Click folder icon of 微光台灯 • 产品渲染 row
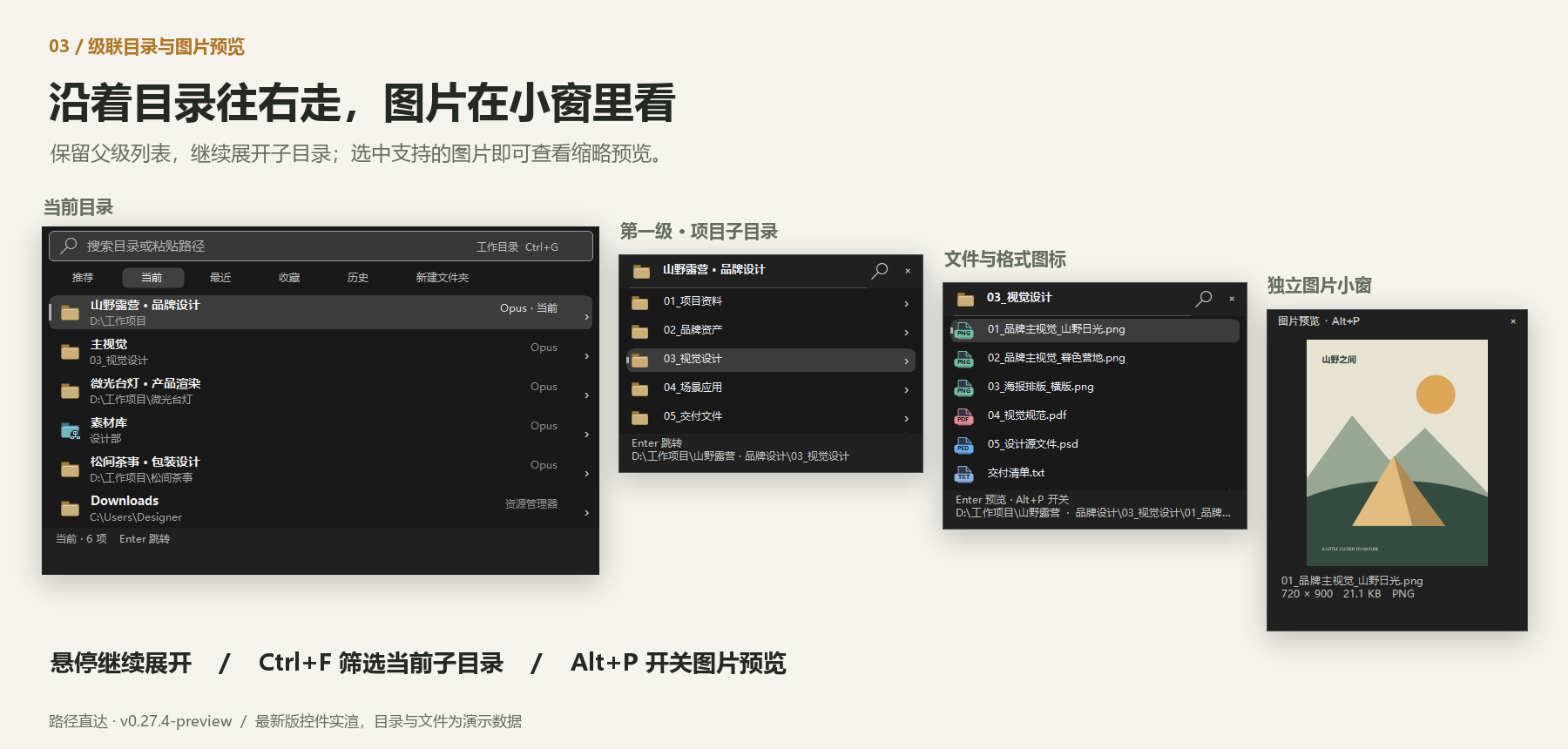The height and width of the screenshot is (749, 1568). coord(71,391)
